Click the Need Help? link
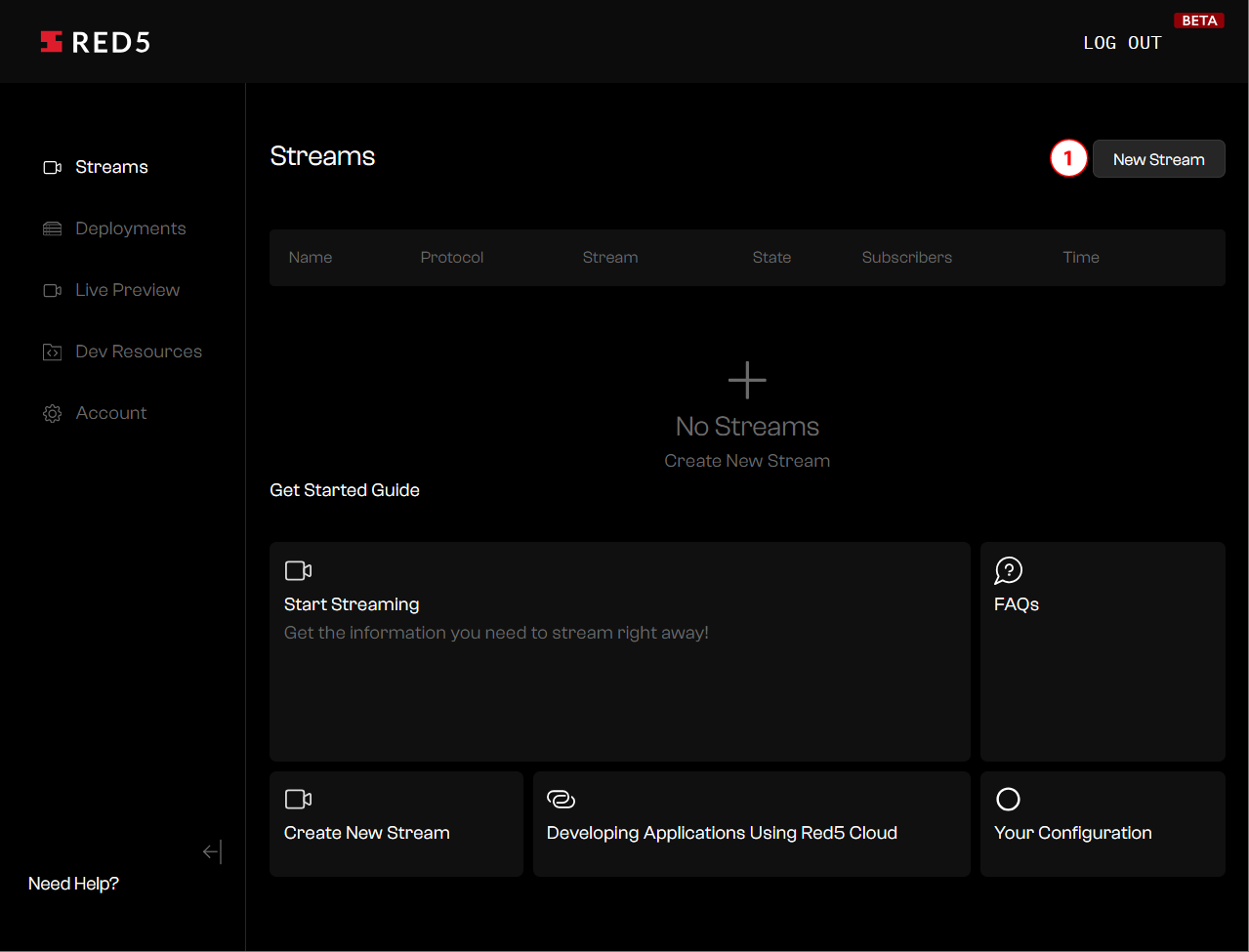 coord(73,884)
